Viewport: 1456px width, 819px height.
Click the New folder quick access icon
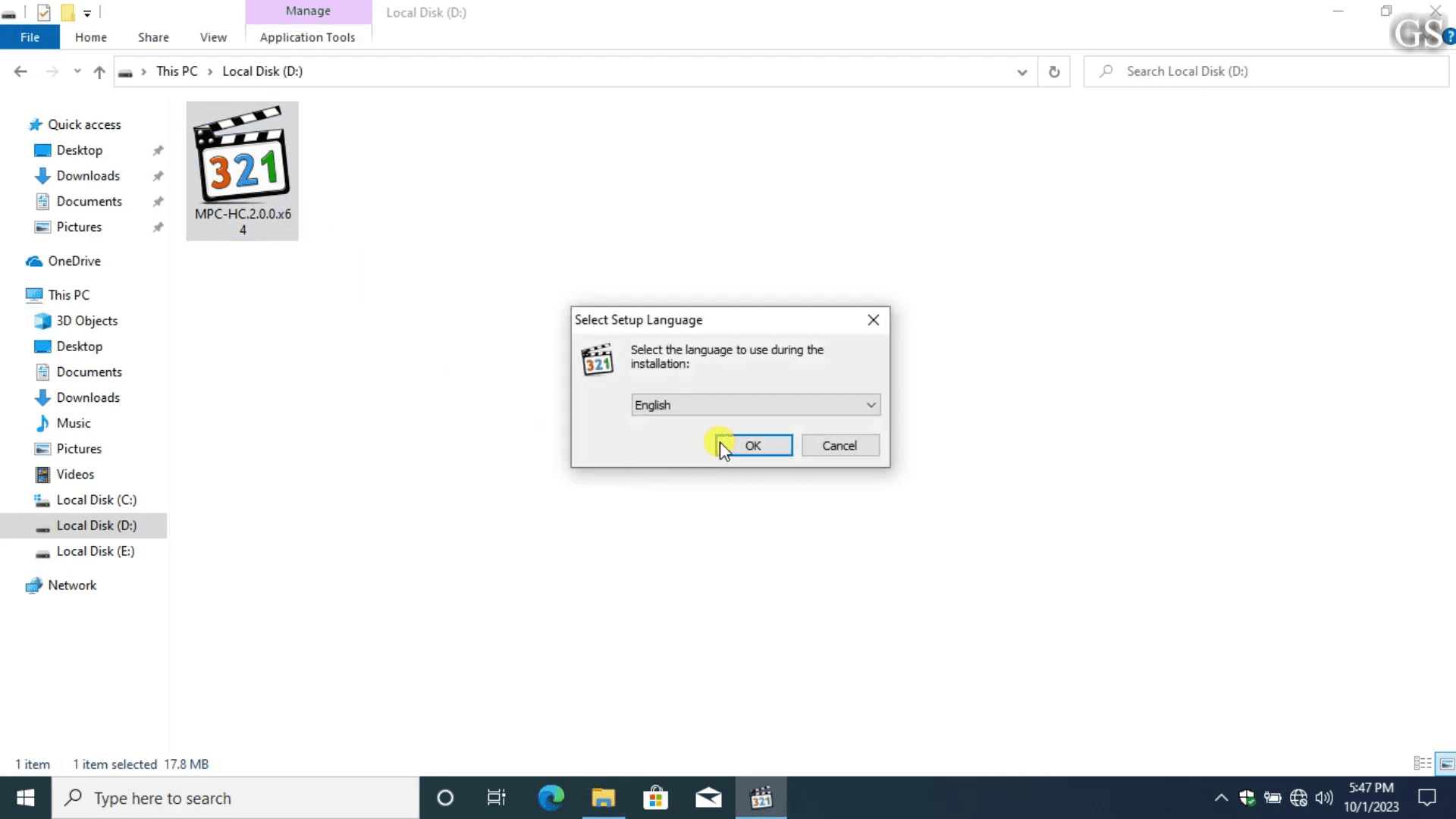click(67, 12)
